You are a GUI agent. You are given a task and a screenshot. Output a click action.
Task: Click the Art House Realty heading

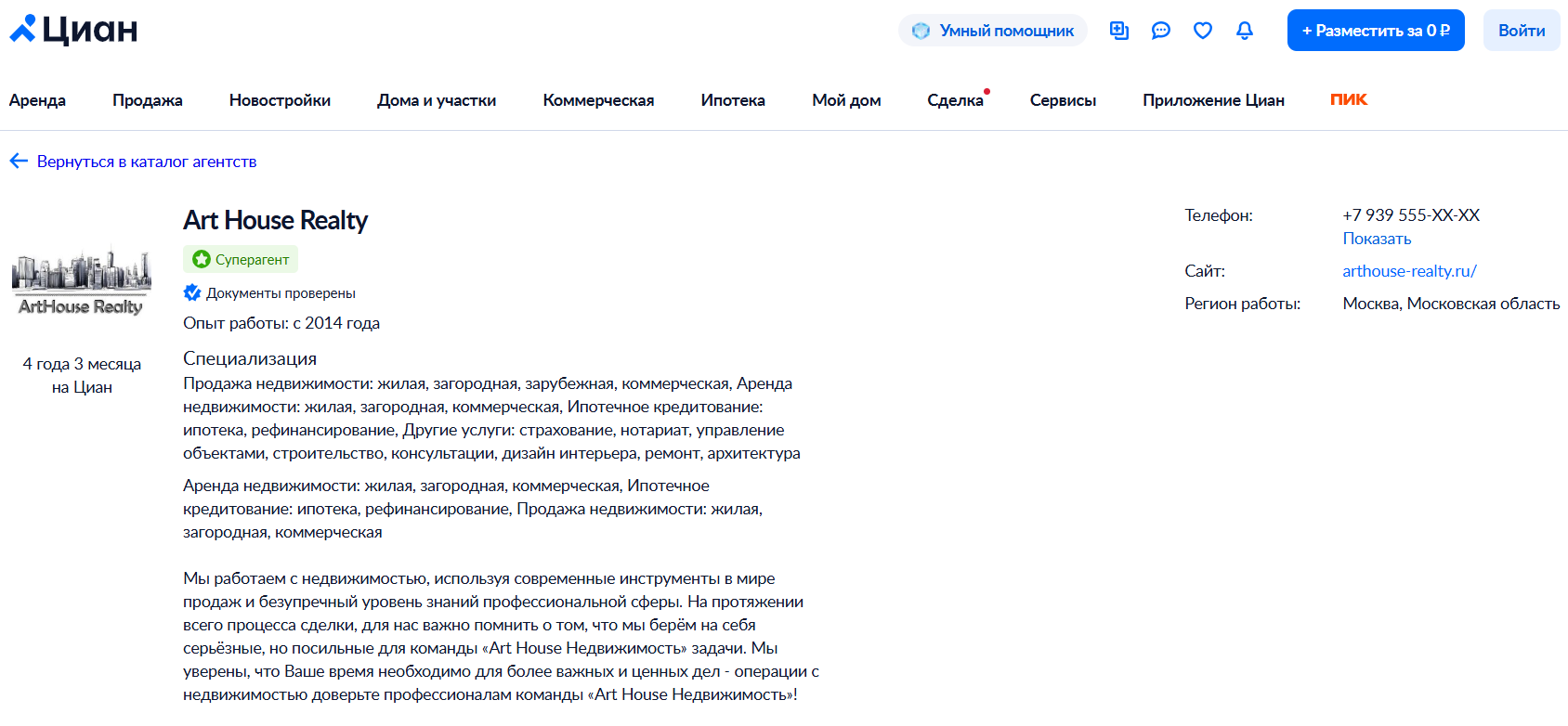[275, 220]
